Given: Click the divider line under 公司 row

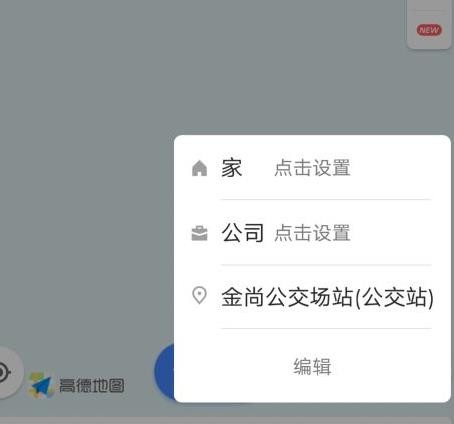Looking at the screenshot, I should pyautogui.click(x=326, y=265).
